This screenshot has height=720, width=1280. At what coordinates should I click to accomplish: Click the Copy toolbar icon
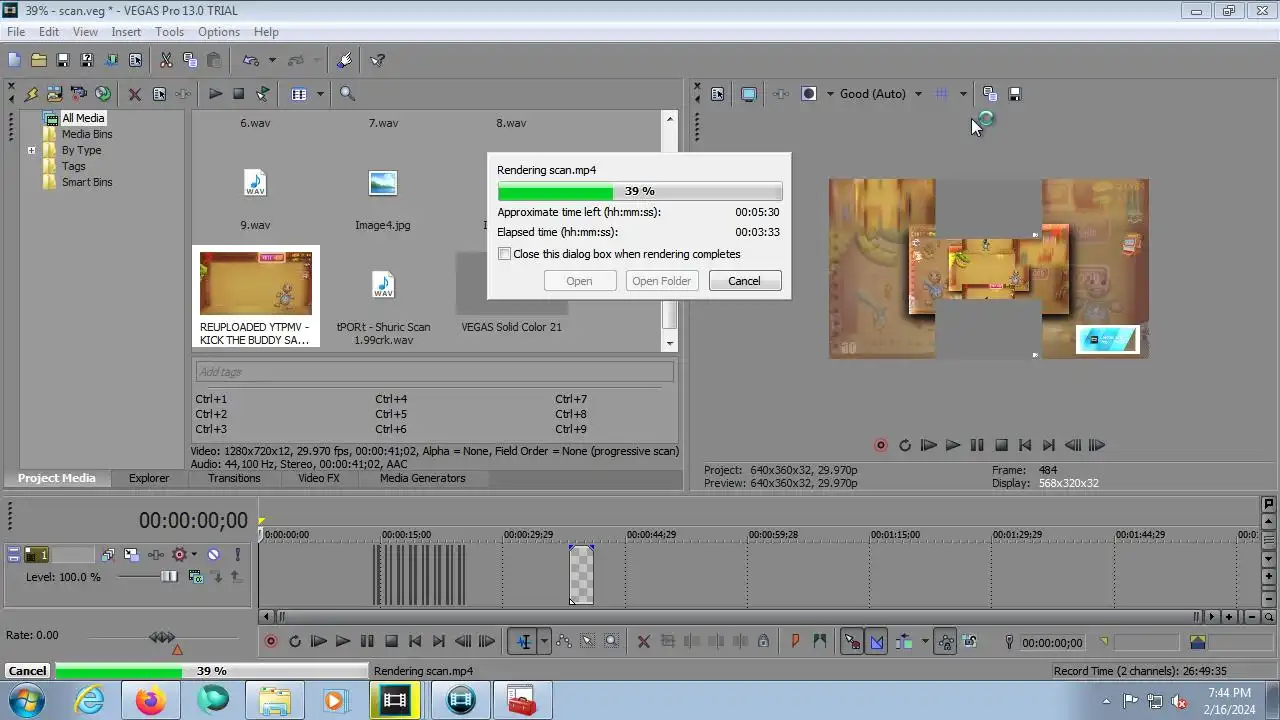190,60
